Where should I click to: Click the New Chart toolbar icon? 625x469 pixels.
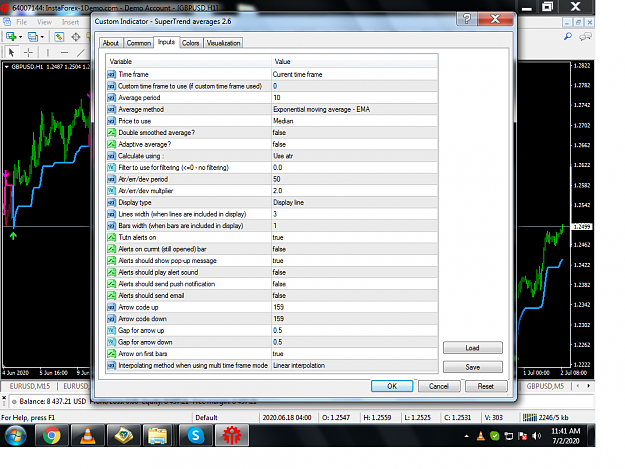click(11, 37)
